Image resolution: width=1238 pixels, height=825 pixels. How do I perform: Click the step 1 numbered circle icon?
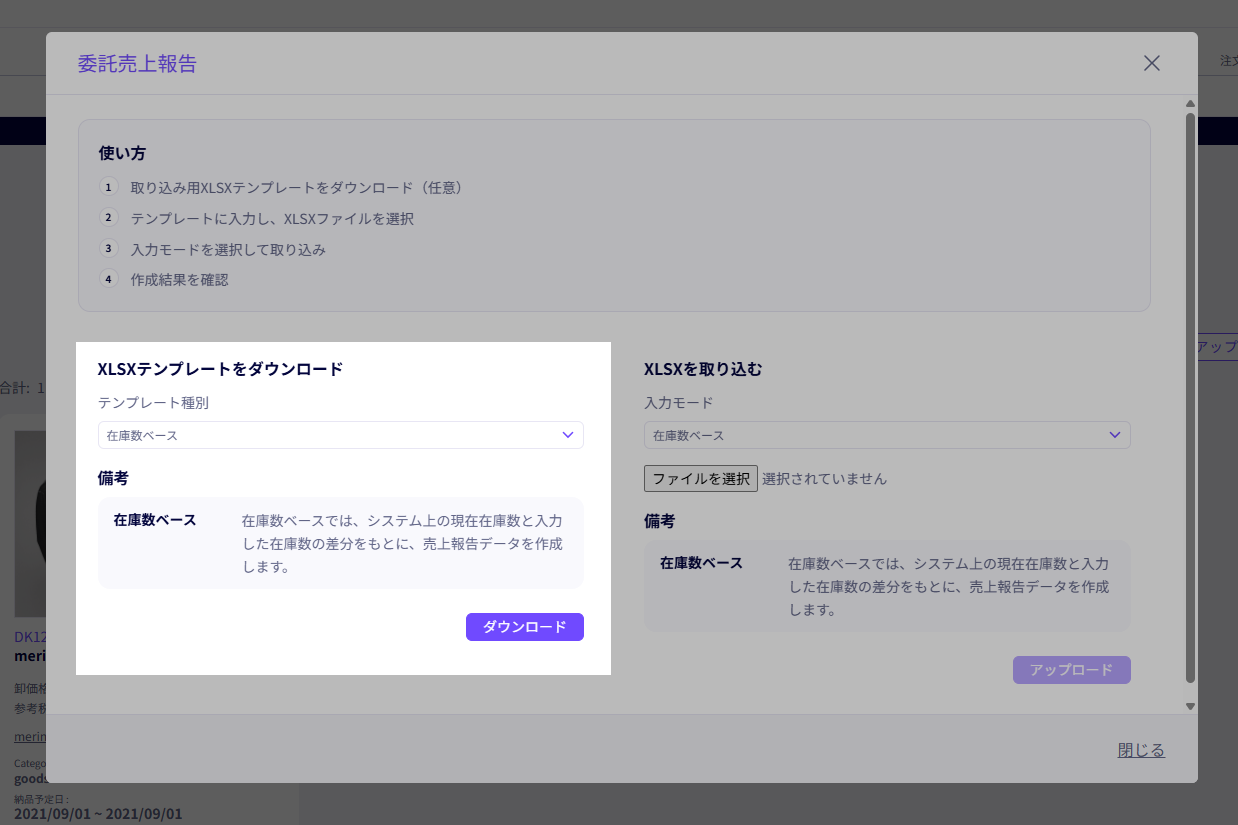pyautogui.click(x=109, y=187)
